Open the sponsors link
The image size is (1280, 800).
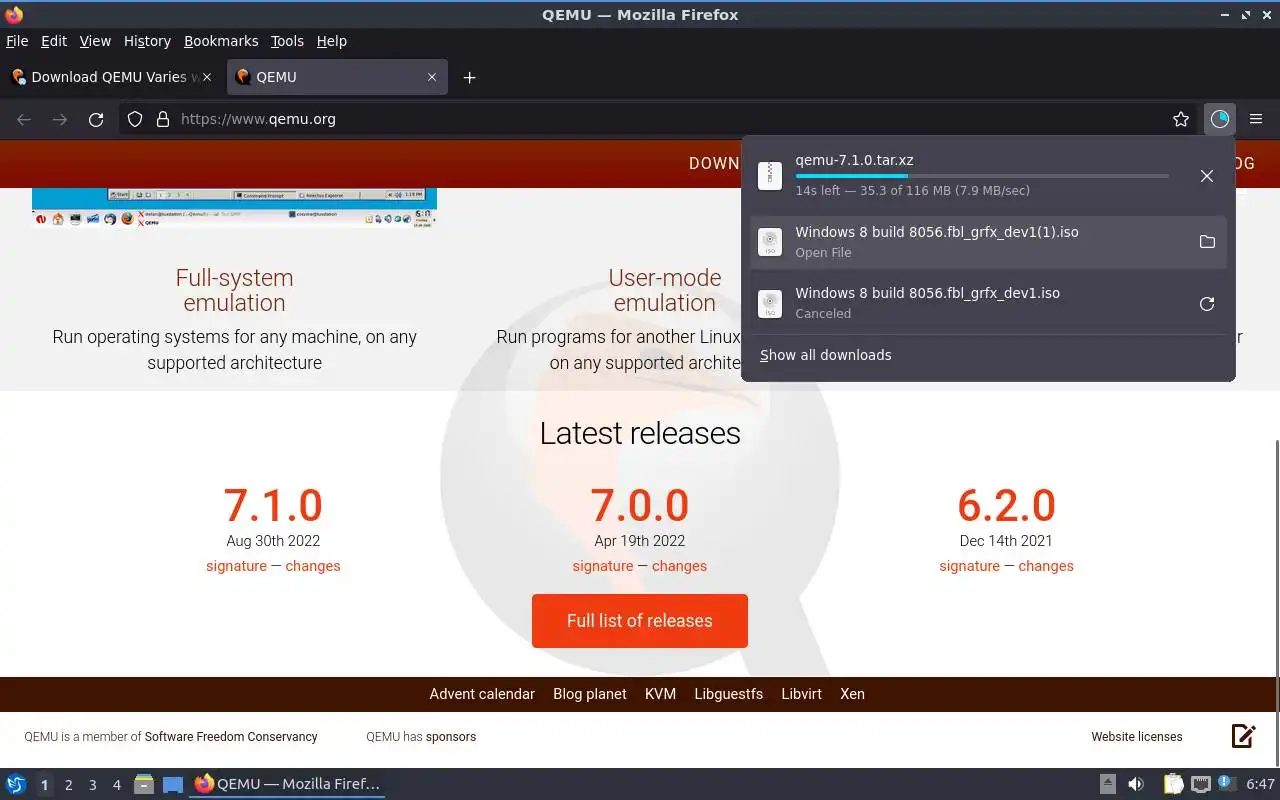tap(451, 737)
